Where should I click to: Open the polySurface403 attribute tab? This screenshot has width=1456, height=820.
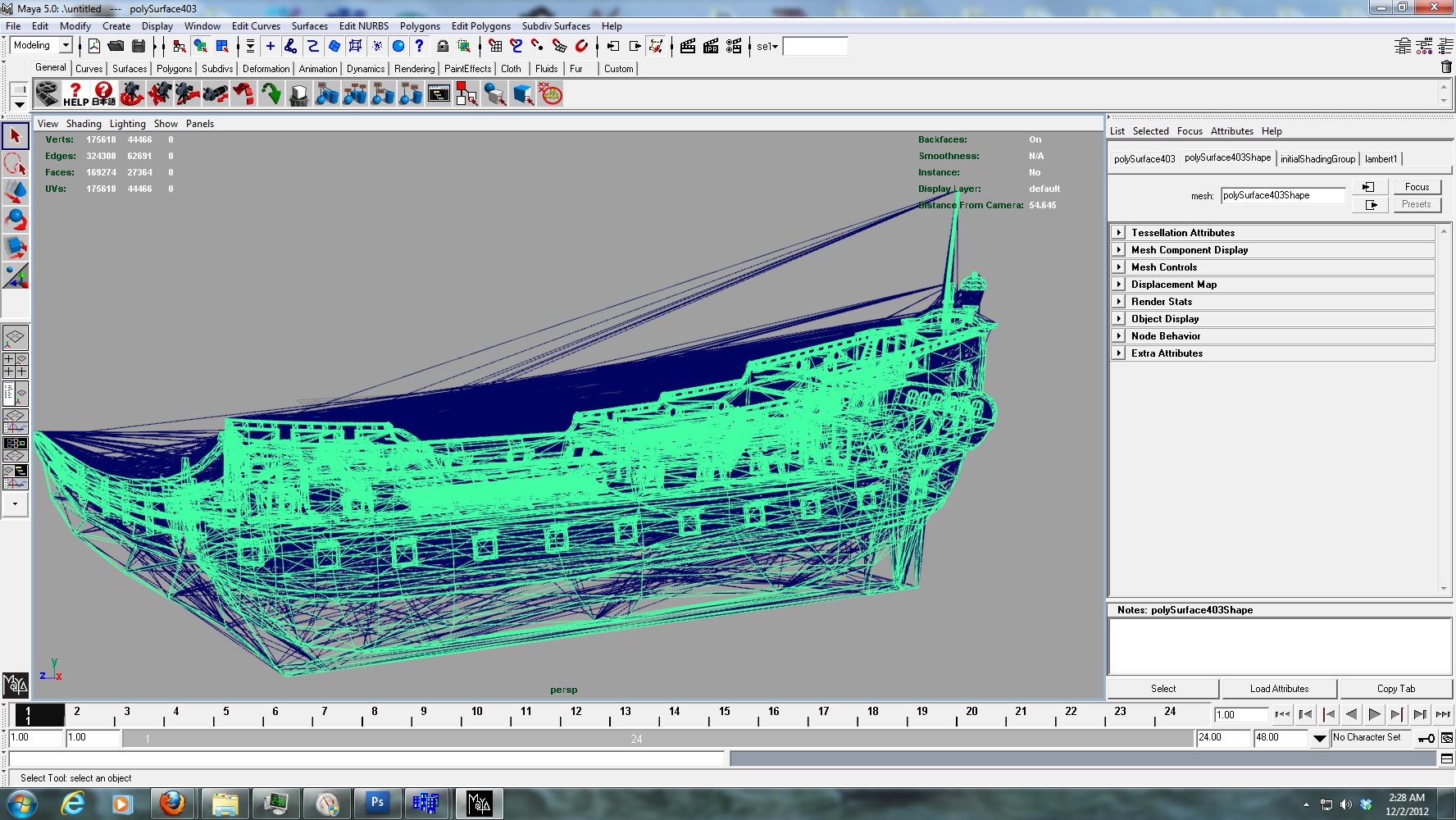coord(1144,159)
